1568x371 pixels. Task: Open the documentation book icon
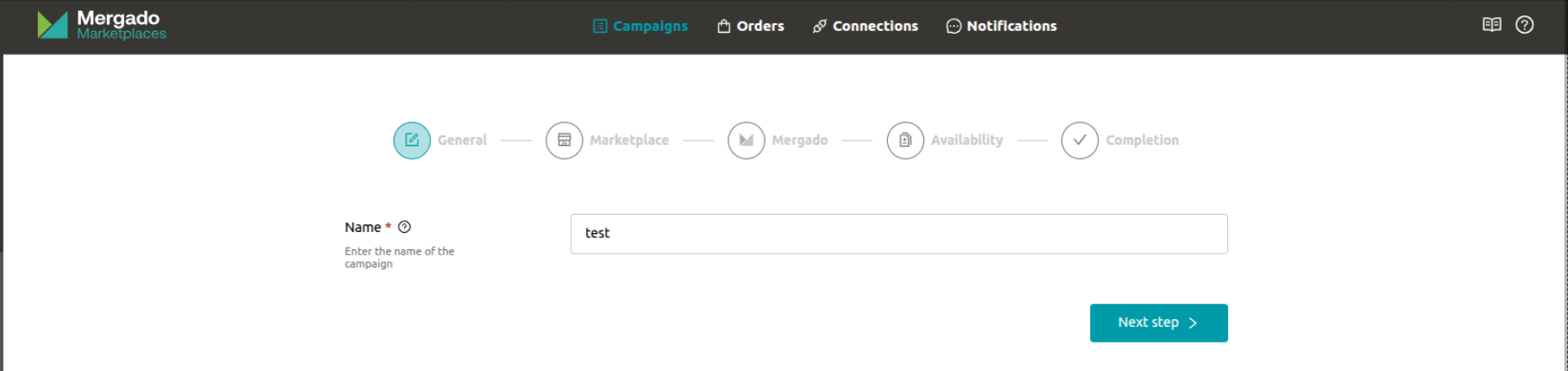1492,25
